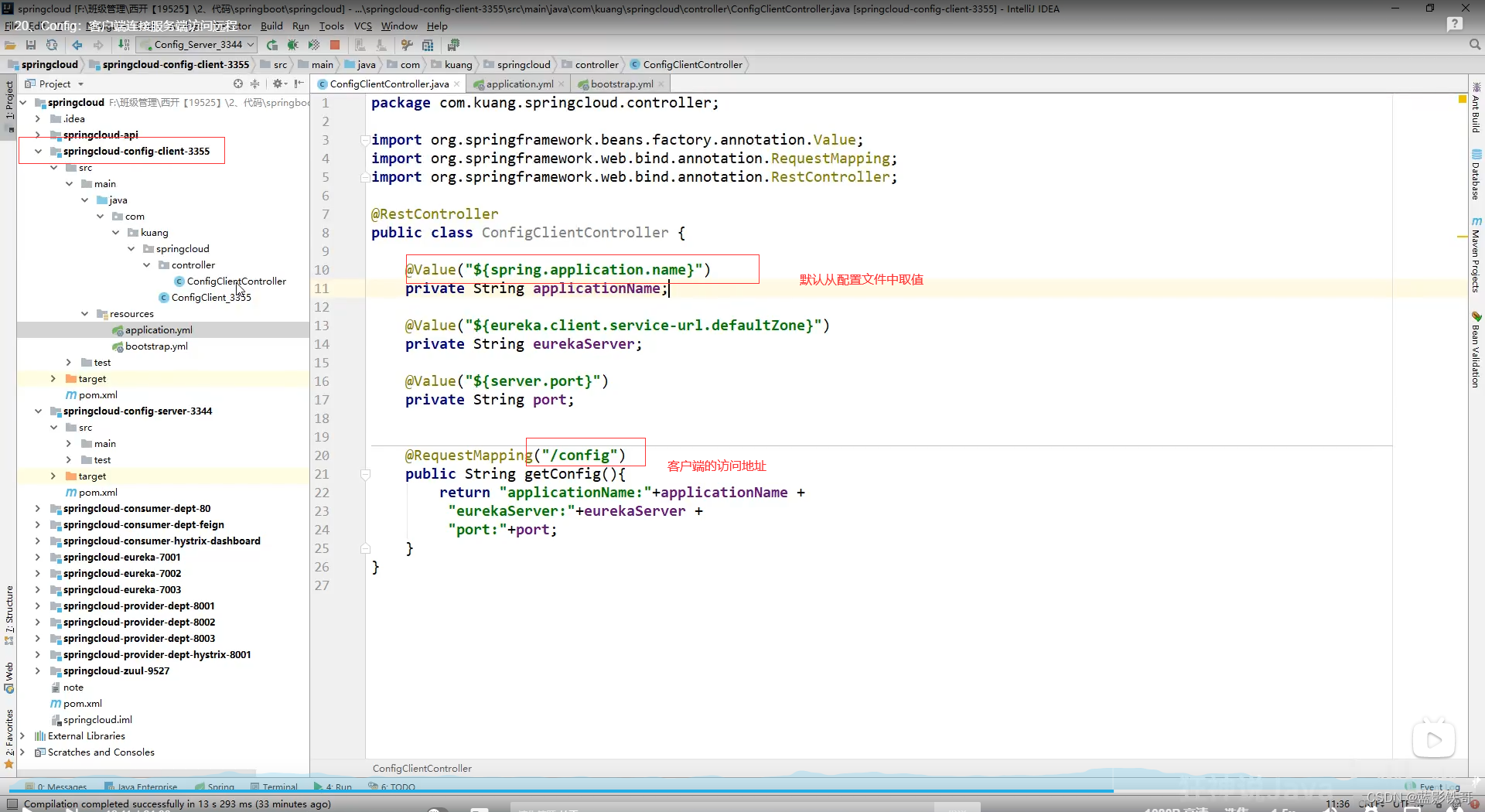This screenshot has width=1485, height=812.
Task: Stop the running process with red square
Action: [x=335, y=45]
